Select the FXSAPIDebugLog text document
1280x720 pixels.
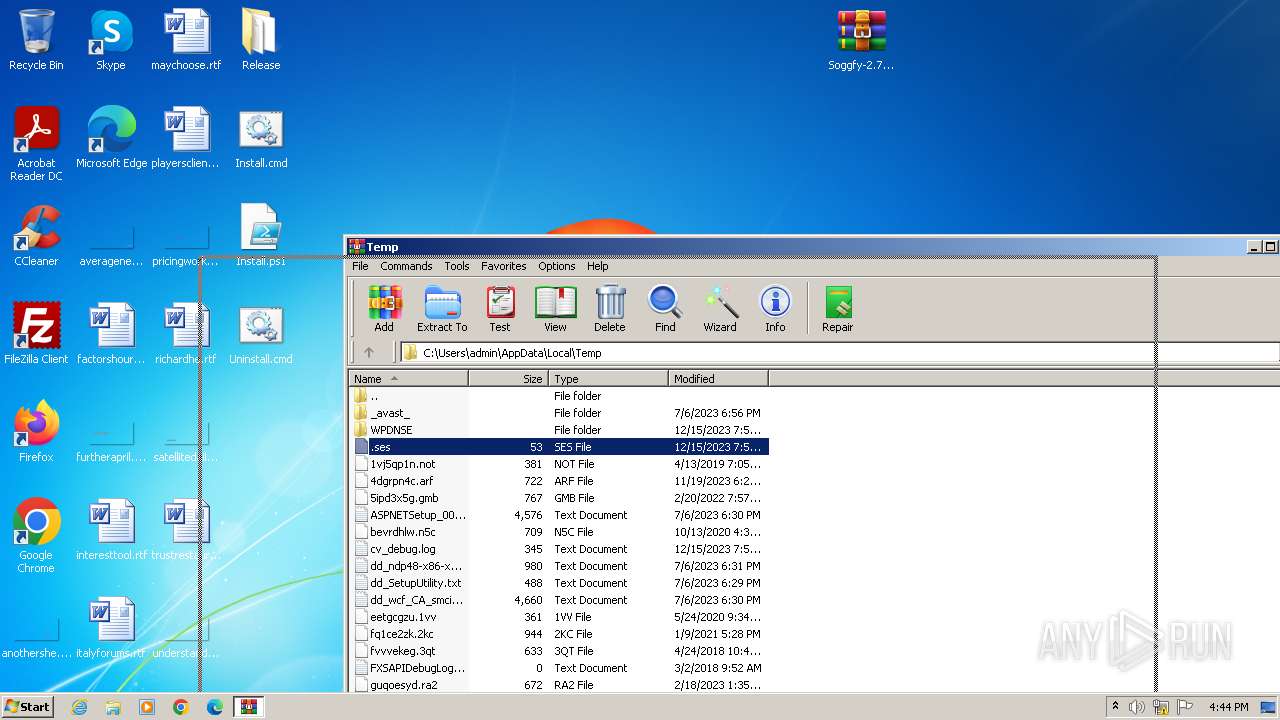coord(558,668)
